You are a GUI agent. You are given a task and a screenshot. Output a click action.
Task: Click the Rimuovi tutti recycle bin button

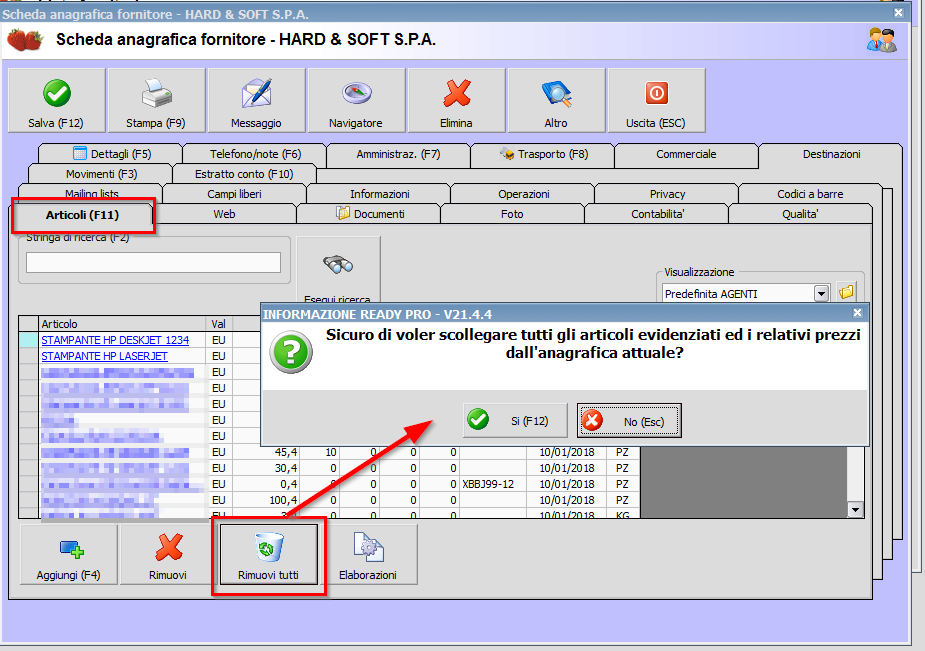268,555
